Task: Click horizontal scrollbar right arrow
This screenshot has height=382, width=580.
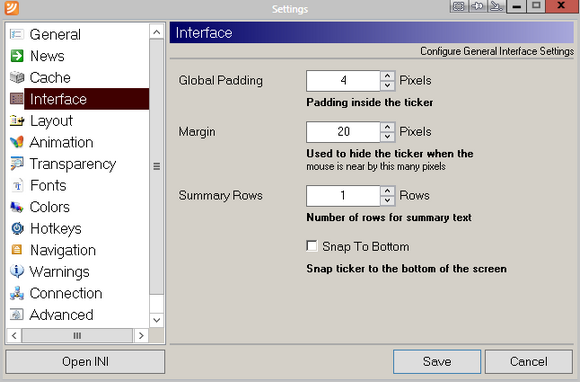Action: coord(141,335)
